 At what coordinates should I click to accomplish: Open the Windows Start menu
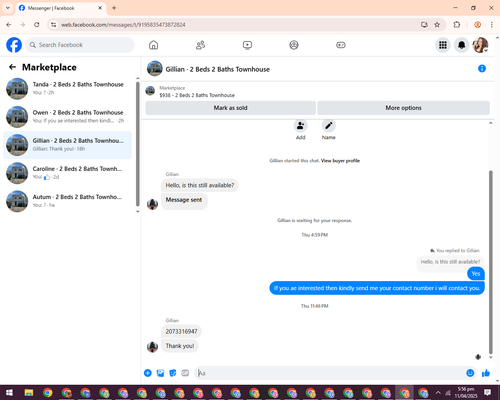click(x=9, y=393)
